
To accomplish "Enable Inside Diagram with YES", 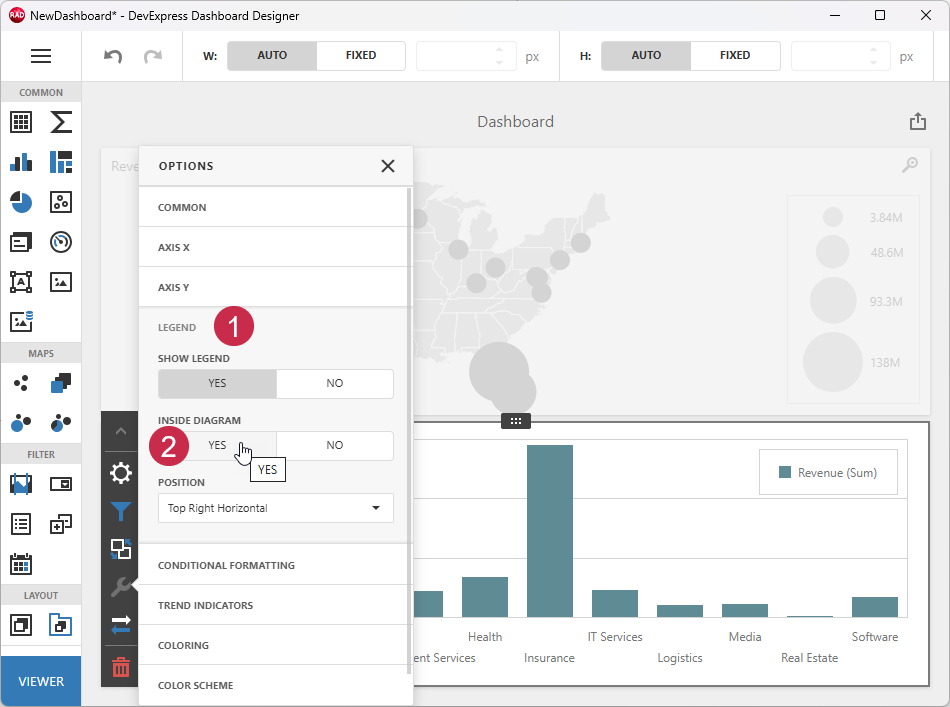I will point(217,444).
